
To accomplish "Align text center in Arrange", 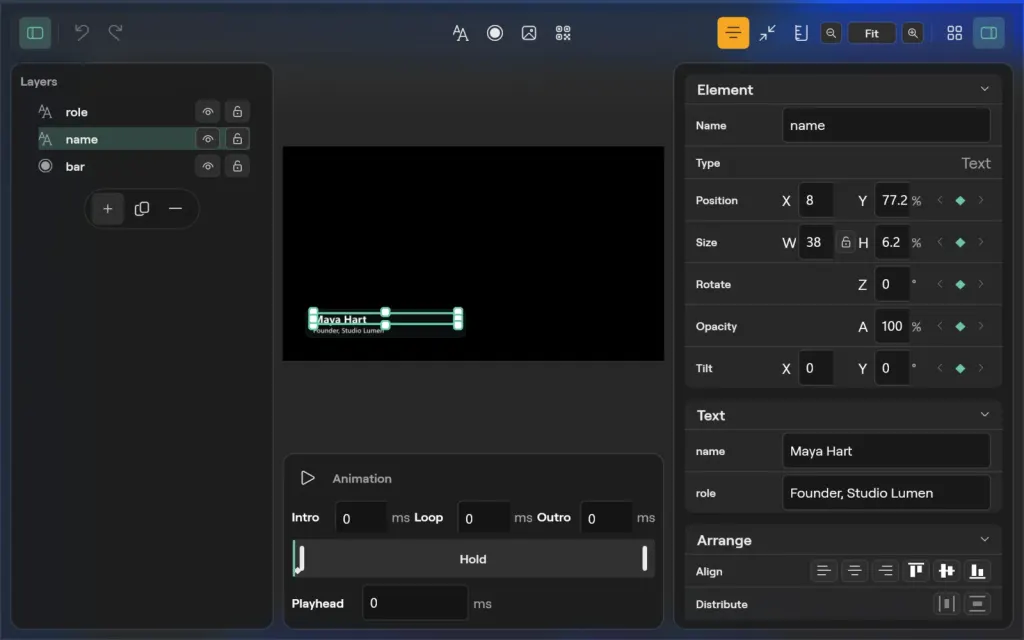I will pyautogui.click(x=854, y=571).
